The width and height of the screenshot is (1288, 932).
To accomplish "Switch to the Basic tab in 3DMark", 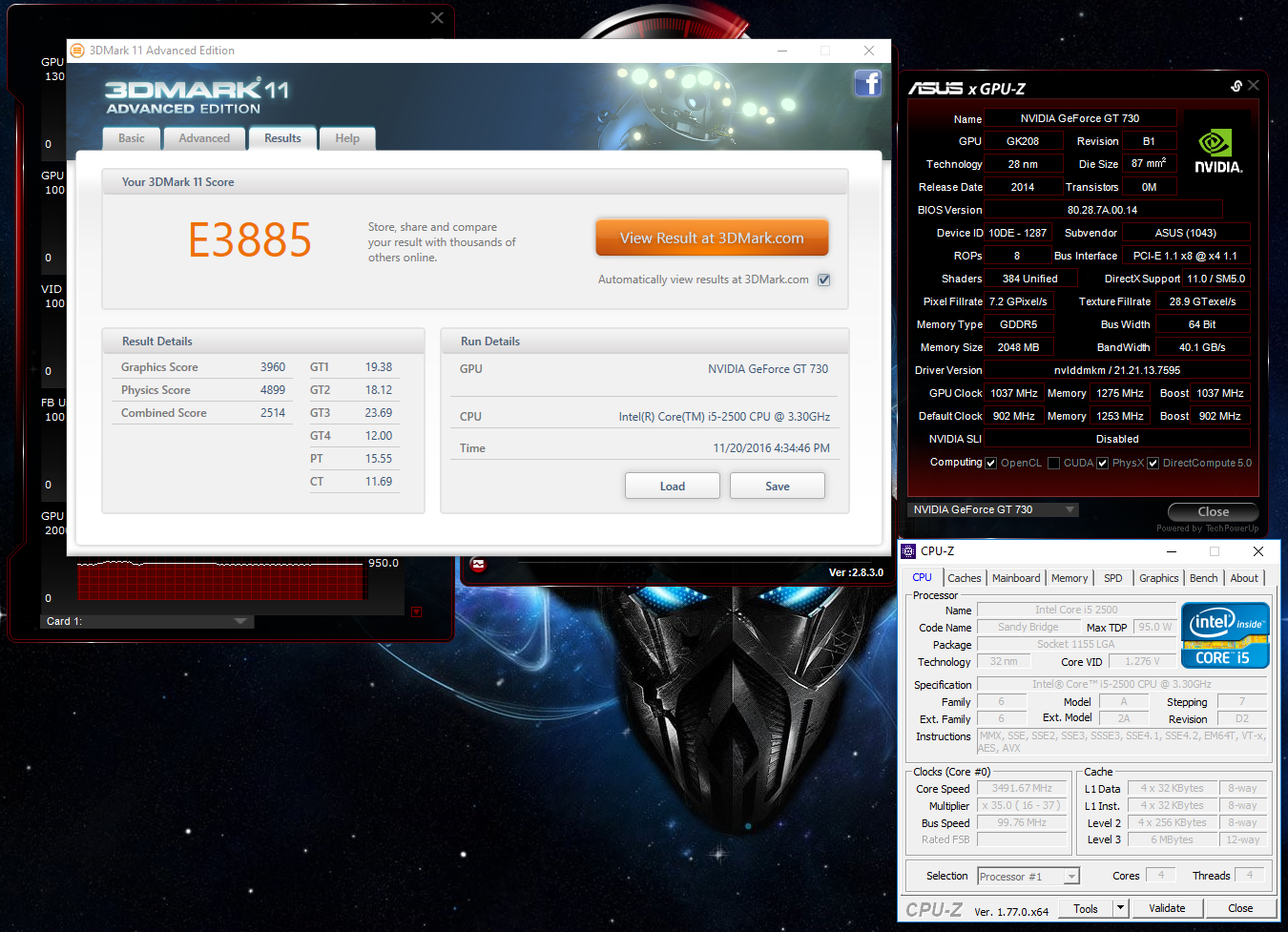I will [132, 138].
